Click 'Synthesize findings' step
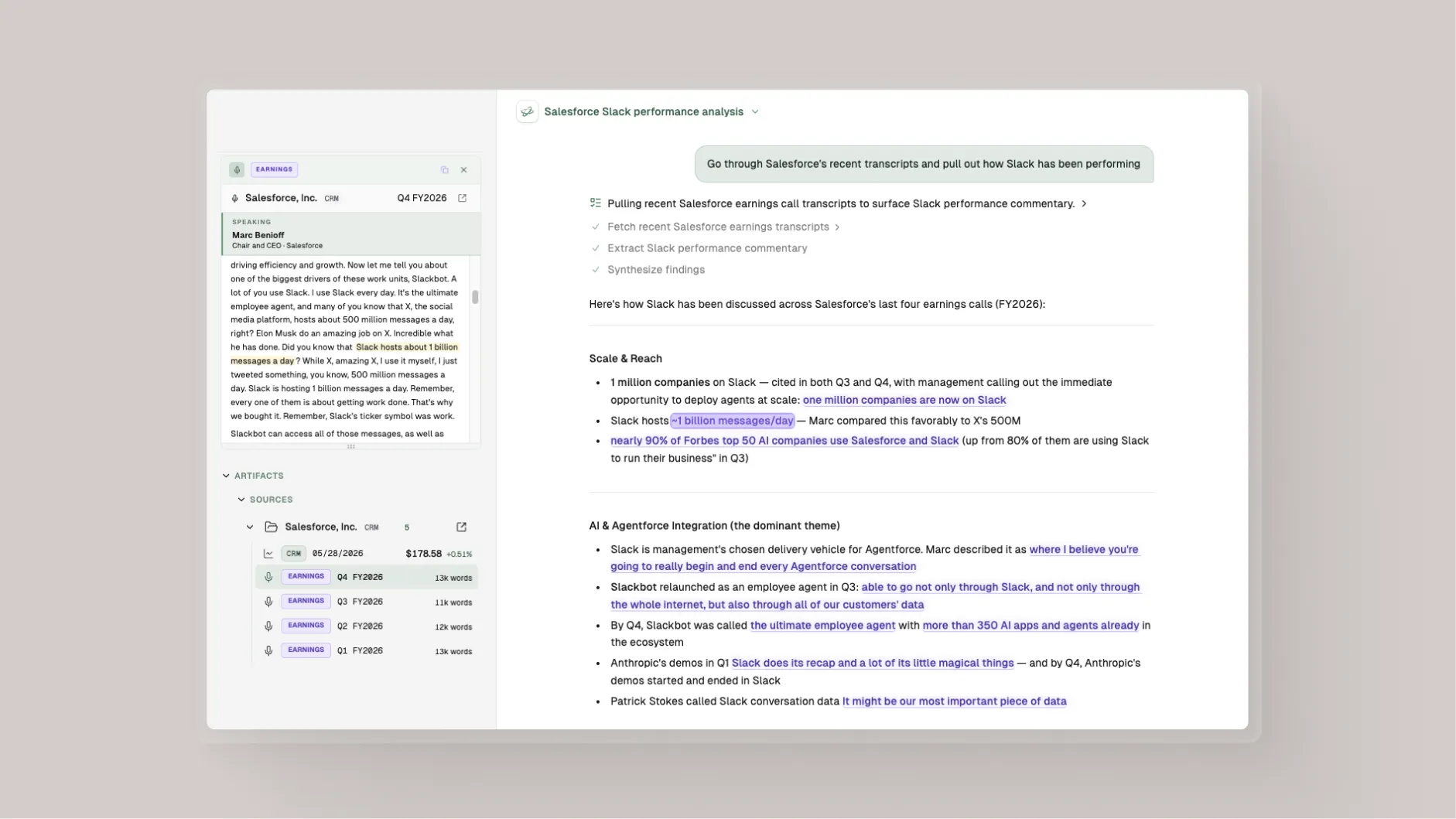 656,270
